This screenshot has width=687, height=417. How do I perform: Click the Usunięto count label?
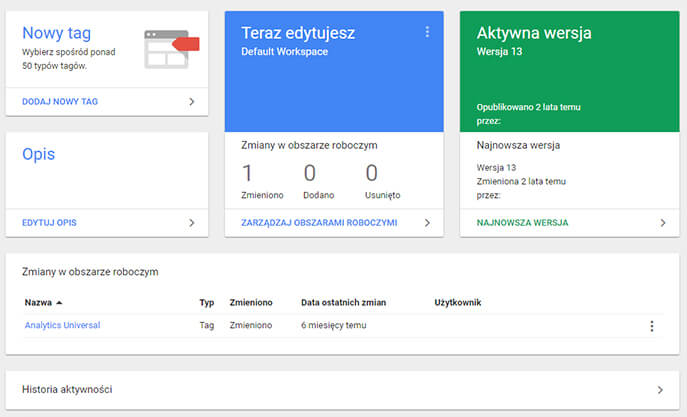click(382, 195)
